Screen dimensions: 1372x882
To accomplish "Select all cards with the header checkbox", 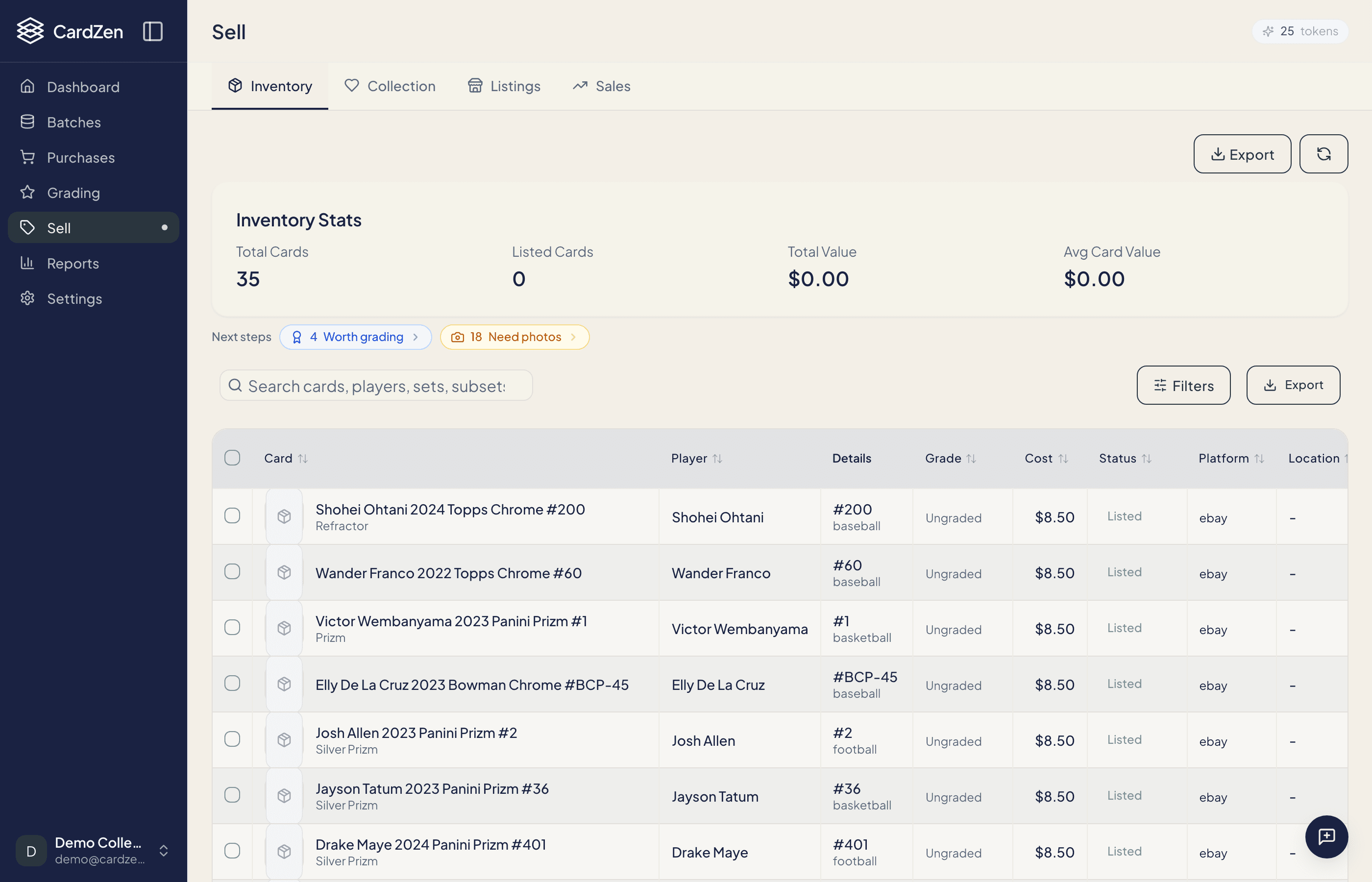I will click(x=232, y=457).
